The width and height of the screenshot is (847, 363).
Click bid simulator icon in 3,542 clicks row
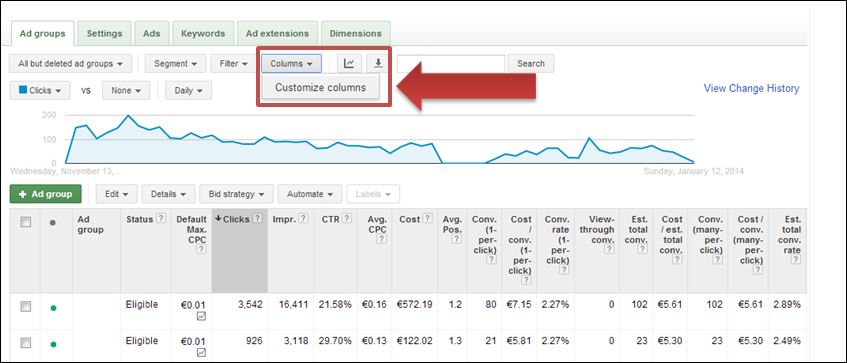coord(201,317)
